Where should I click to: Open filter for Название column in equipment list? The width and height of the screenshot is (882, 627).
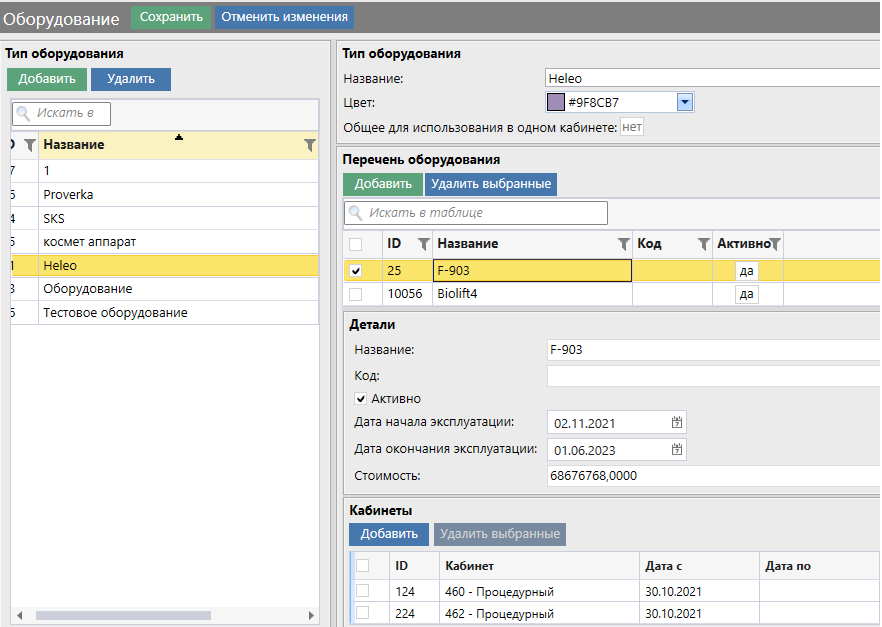[624, 244]
